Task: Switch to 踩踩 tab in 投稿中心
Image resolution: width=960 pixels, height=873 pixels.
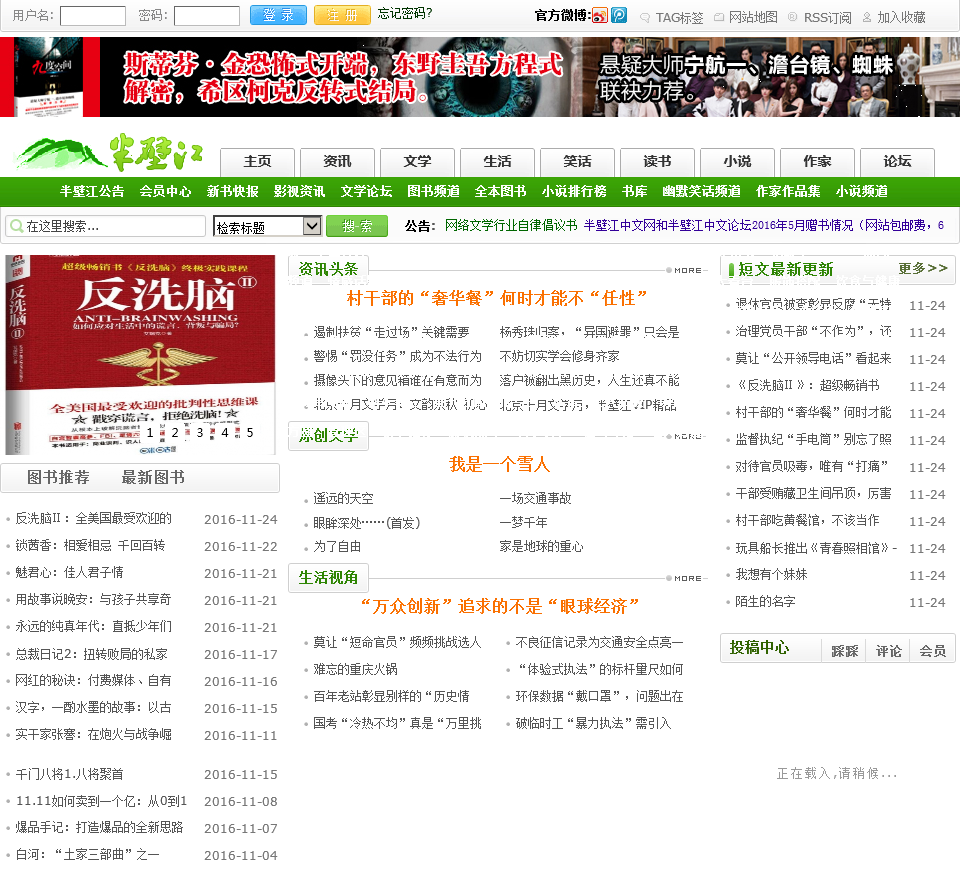Action: (844, 651)
